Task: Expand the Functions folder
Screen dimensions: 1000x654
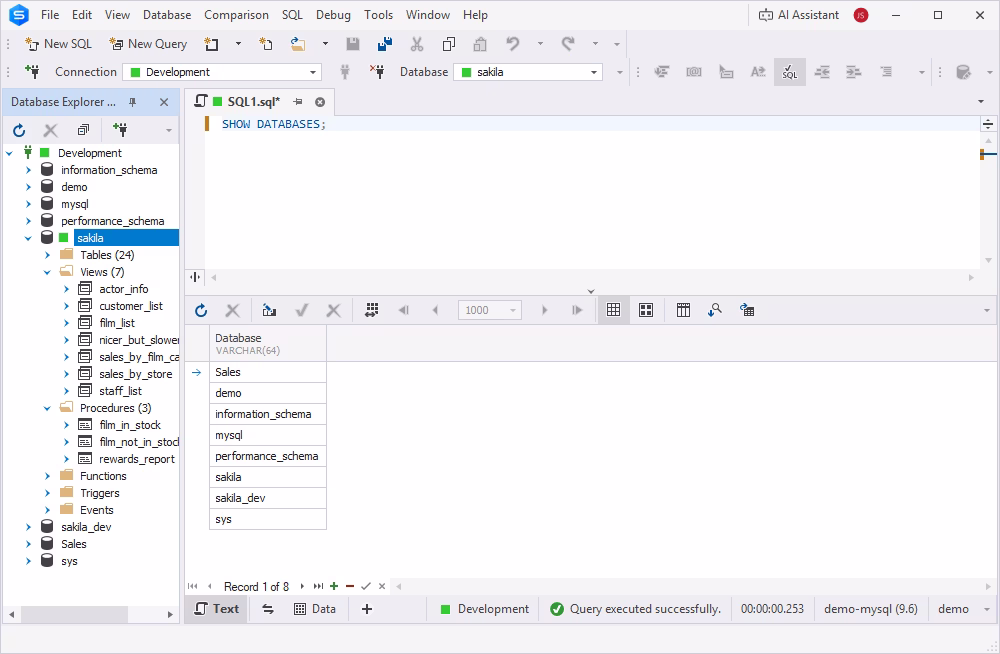Action: click(x=47, y=476)
